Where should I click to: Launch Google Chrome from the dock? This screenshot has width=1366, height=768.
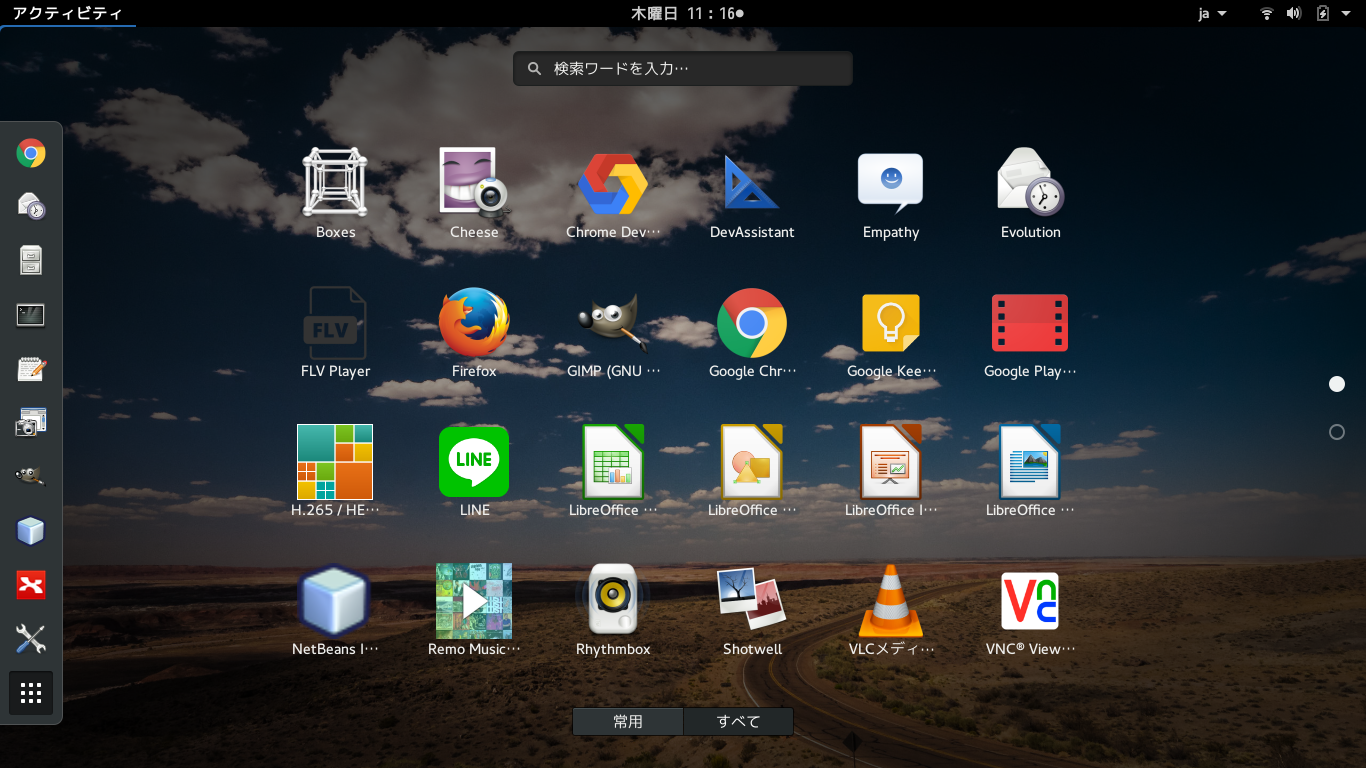click(30, 153)
